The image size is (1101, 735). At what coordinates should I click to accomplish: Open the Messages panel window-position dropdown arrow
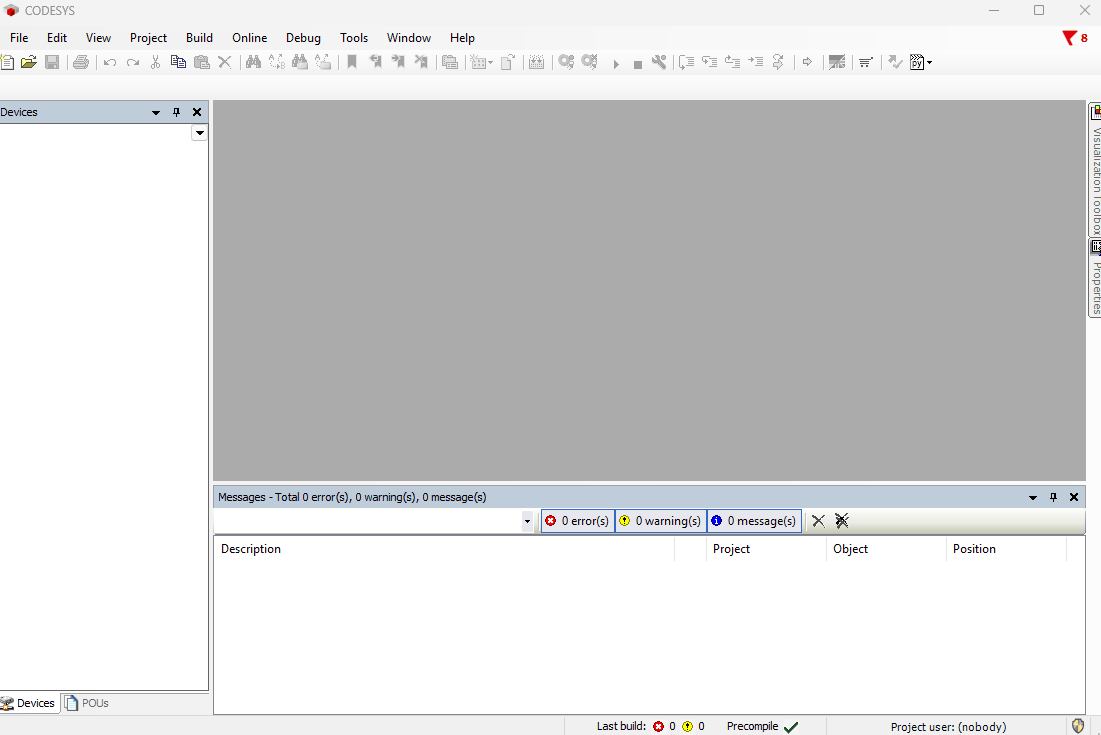click(x=1033, y=497)
